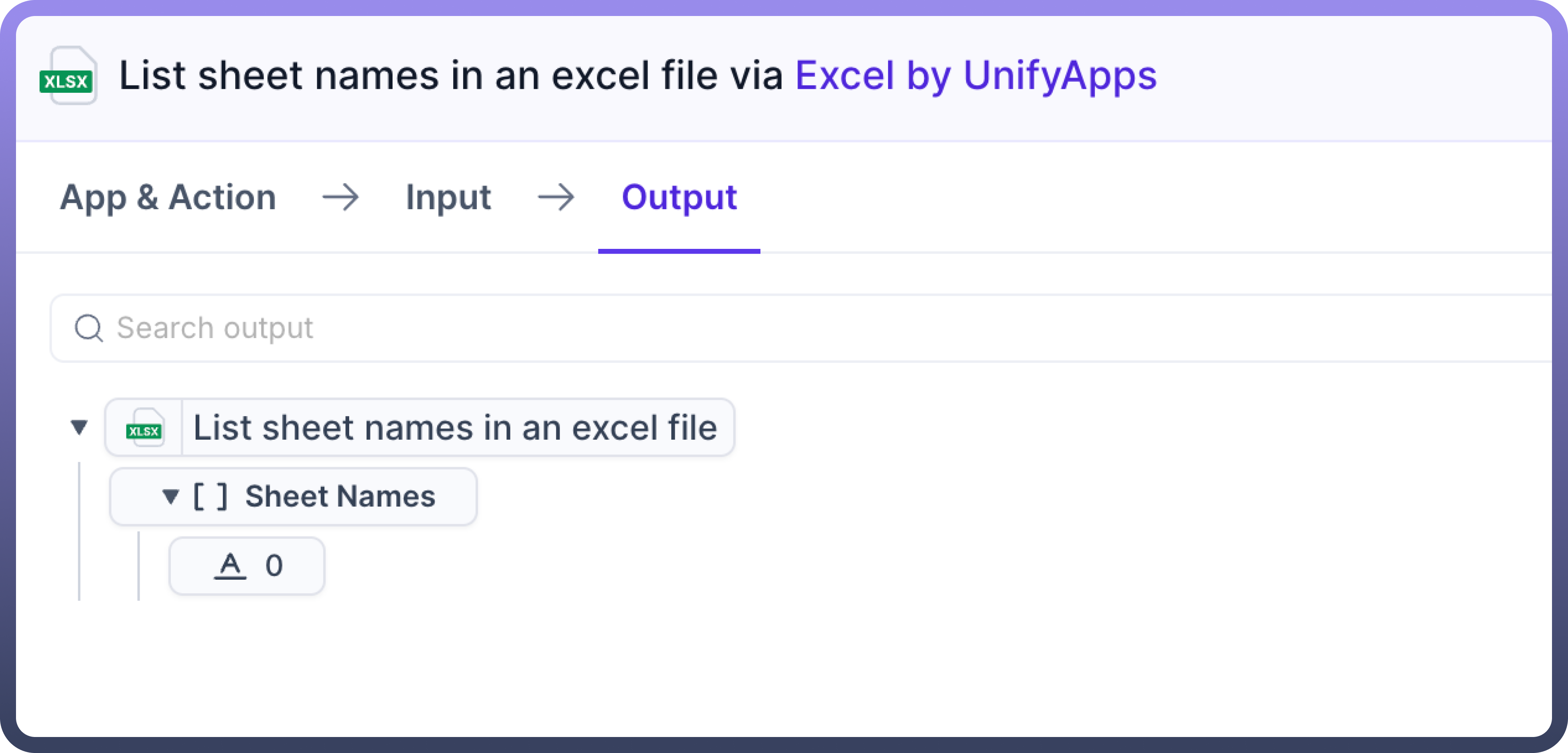Collapse the List sheet names root node
This screenshot has height=753, width=1568.
(x=79, y=427)
